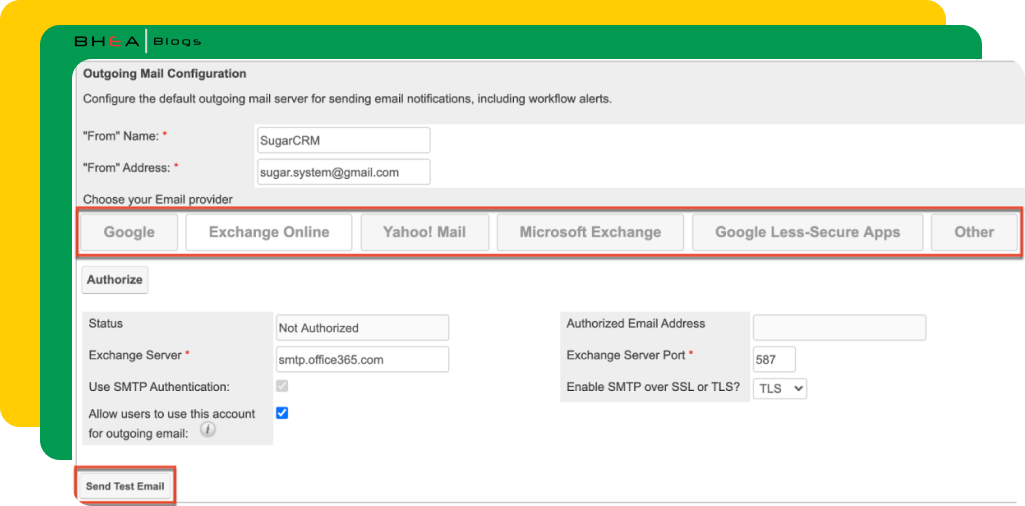Choose Yahoo! Mail provider
This screenshot has height=506, width=1025.
(425, 232)
